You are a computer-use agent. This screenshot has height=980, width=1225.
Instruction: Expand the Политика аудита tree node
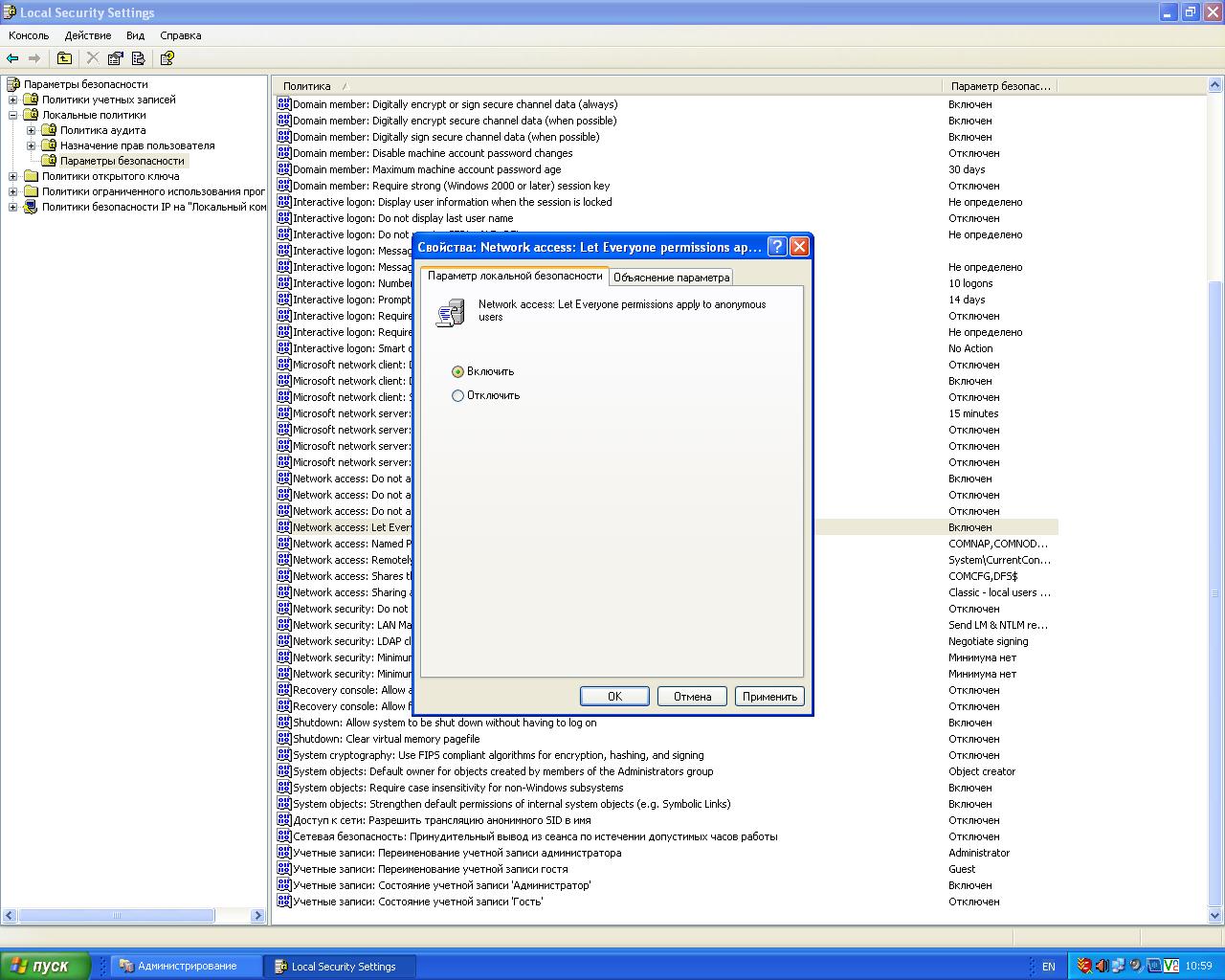tap(32, 130)
